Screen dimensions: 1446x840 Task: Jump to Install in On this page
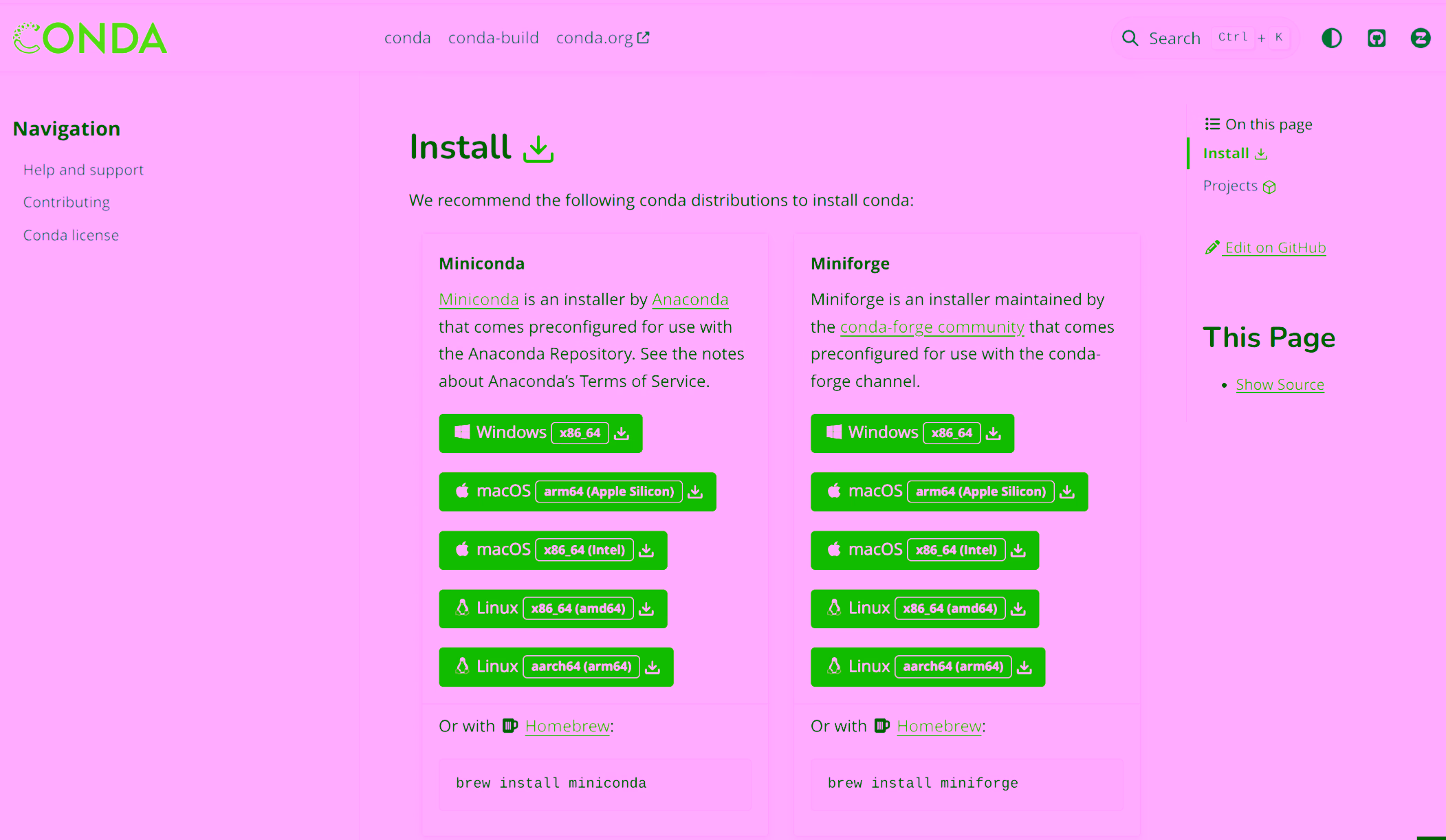tap(1235, 153)
